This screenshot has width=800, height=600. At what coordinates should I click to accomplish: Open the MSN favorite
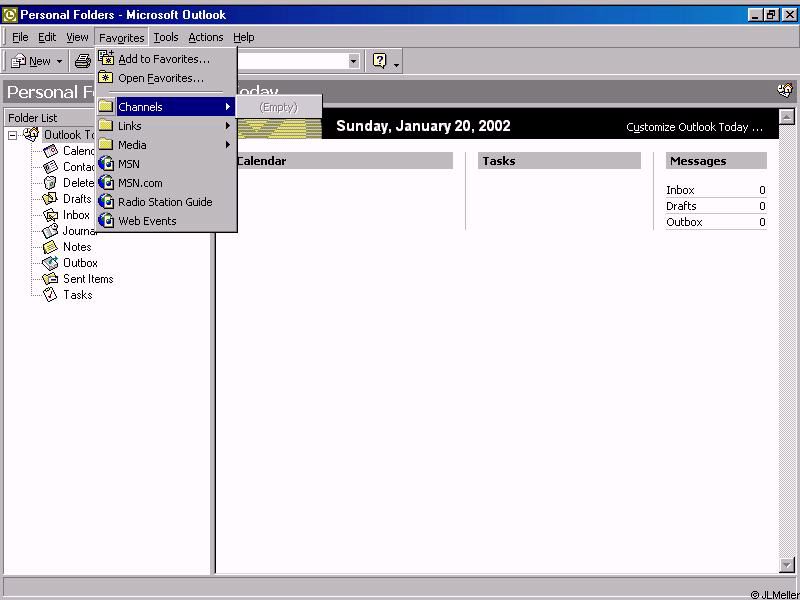pyautogui.click(x=166, y=164)
